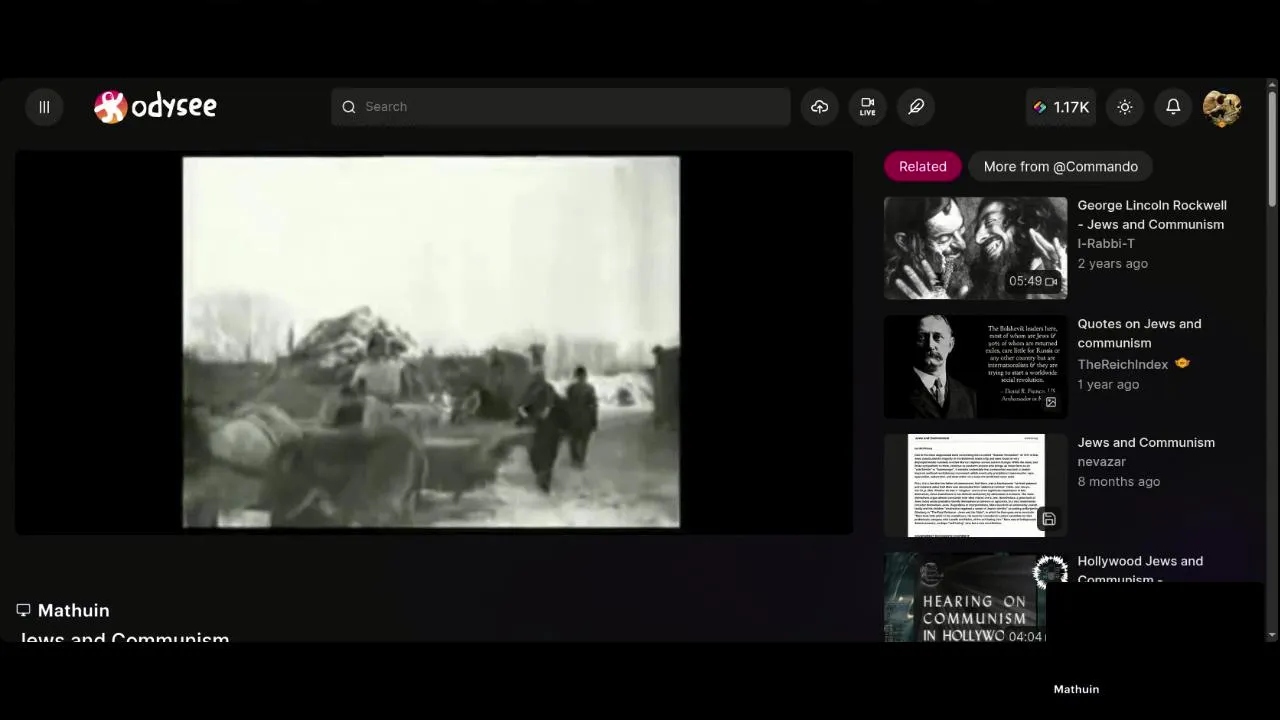Open the I-Rabbi-T channel link
1280x720 pixels.
pos(1105,244)
